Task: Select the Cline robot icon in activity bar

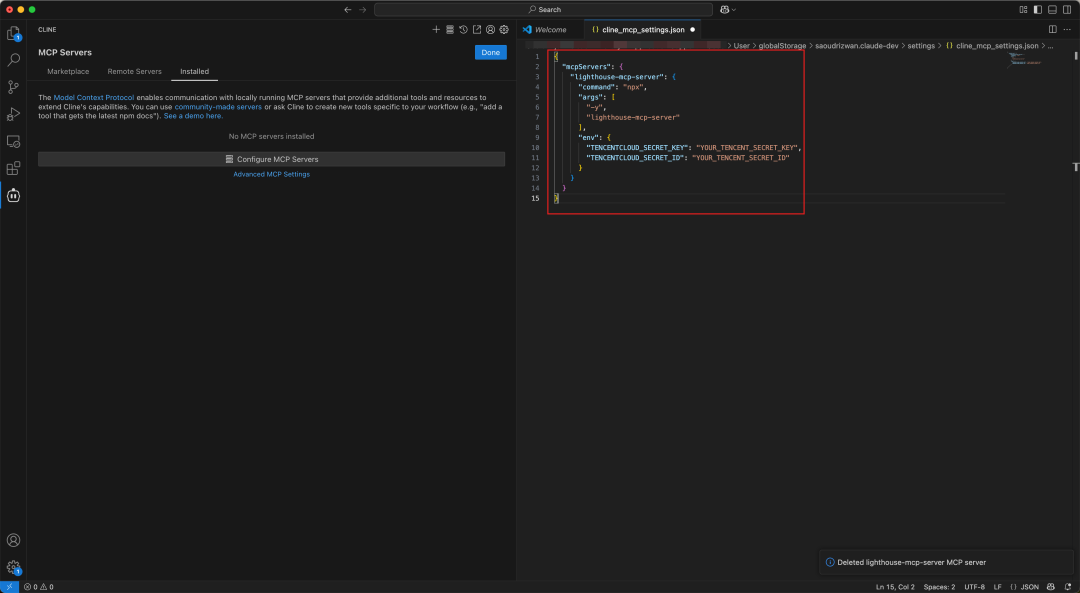Action: coord(13,196)
